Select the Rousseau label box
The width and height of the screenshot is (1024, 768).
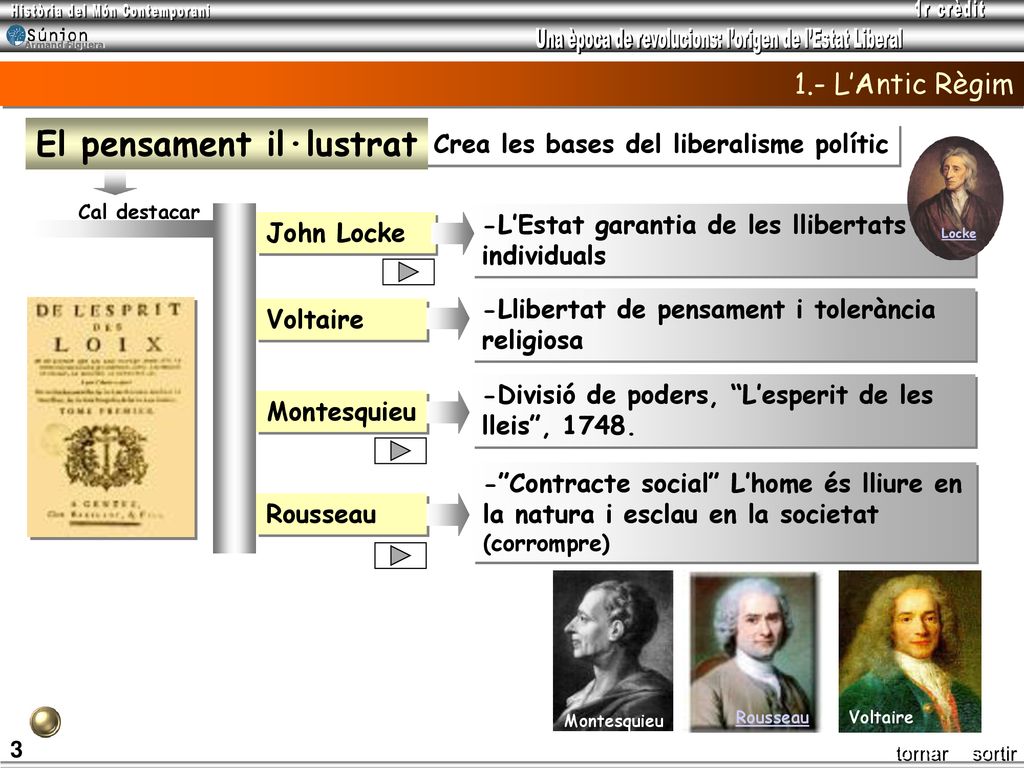tap(342, 514)
